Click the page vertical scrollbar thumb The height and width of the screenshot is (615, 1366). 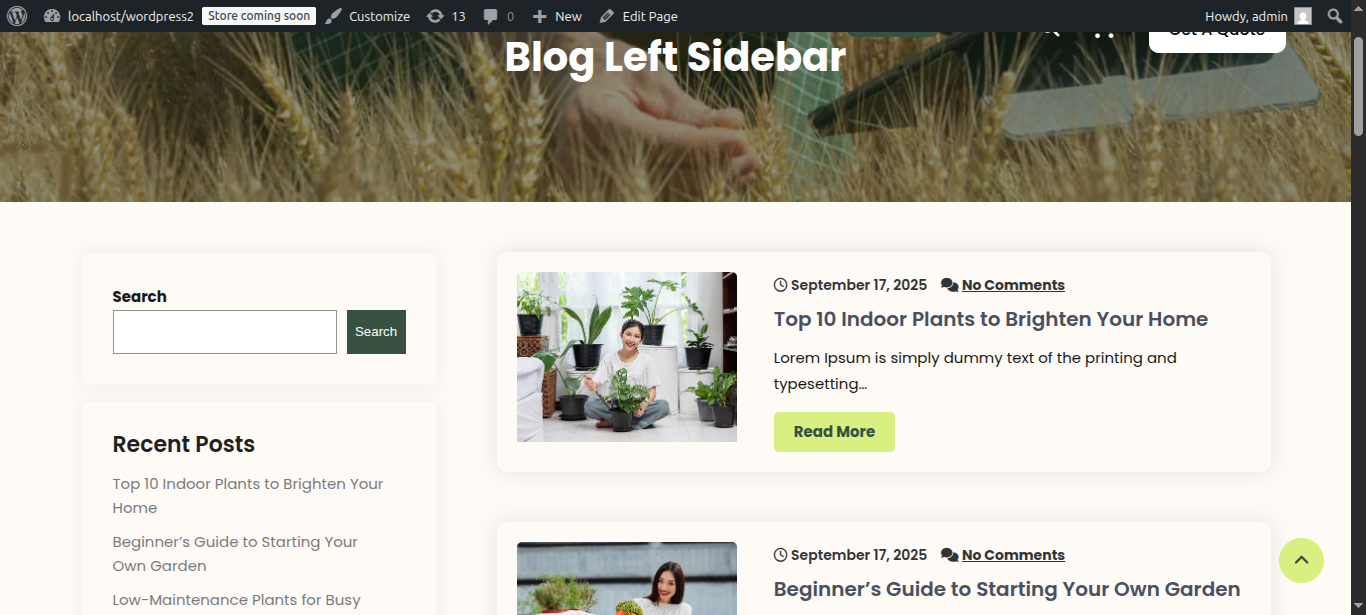(1358, 87)
